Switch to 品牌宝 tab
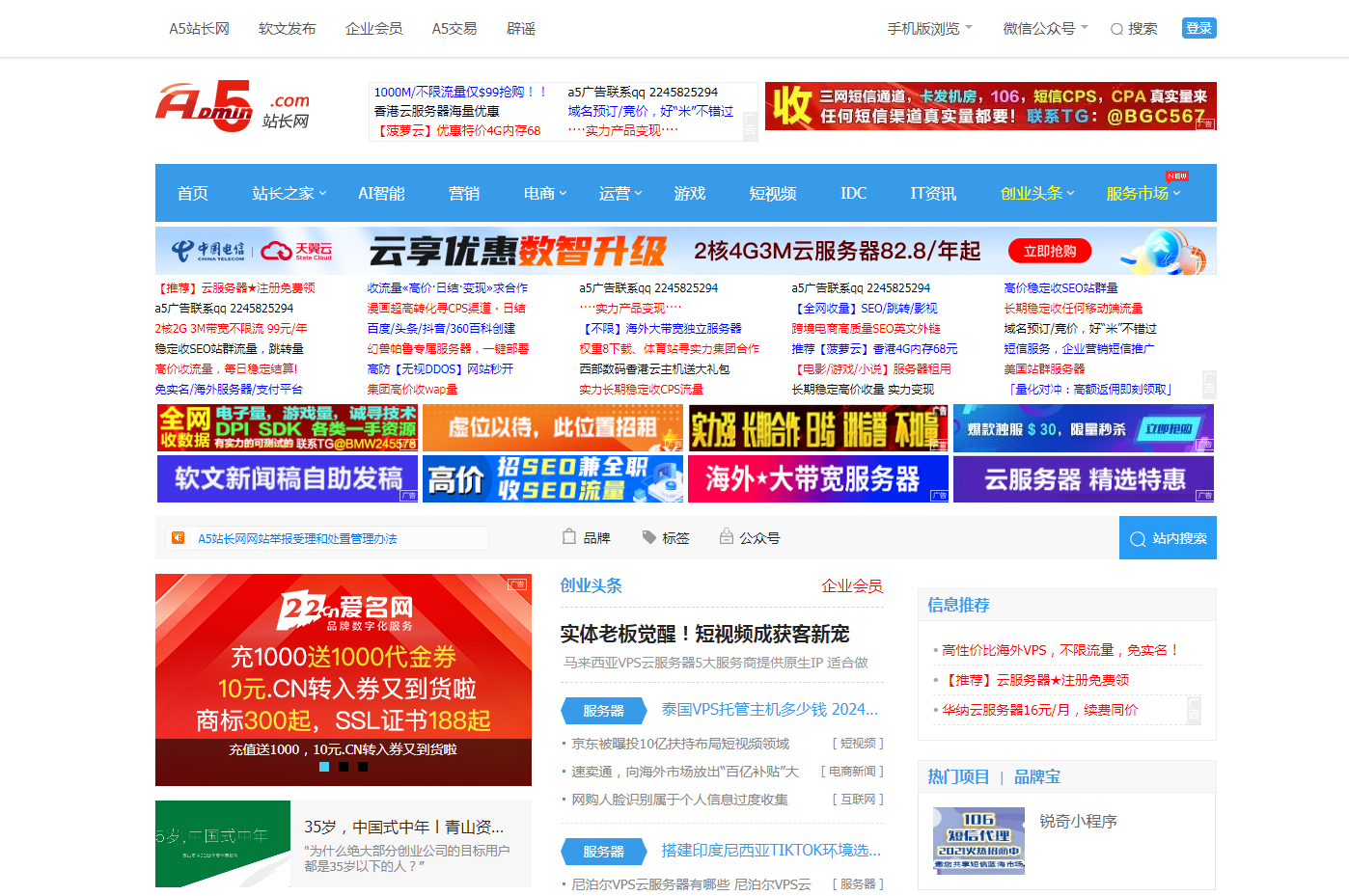This screenshot has width=1349, height=896. pos(1037,776)
